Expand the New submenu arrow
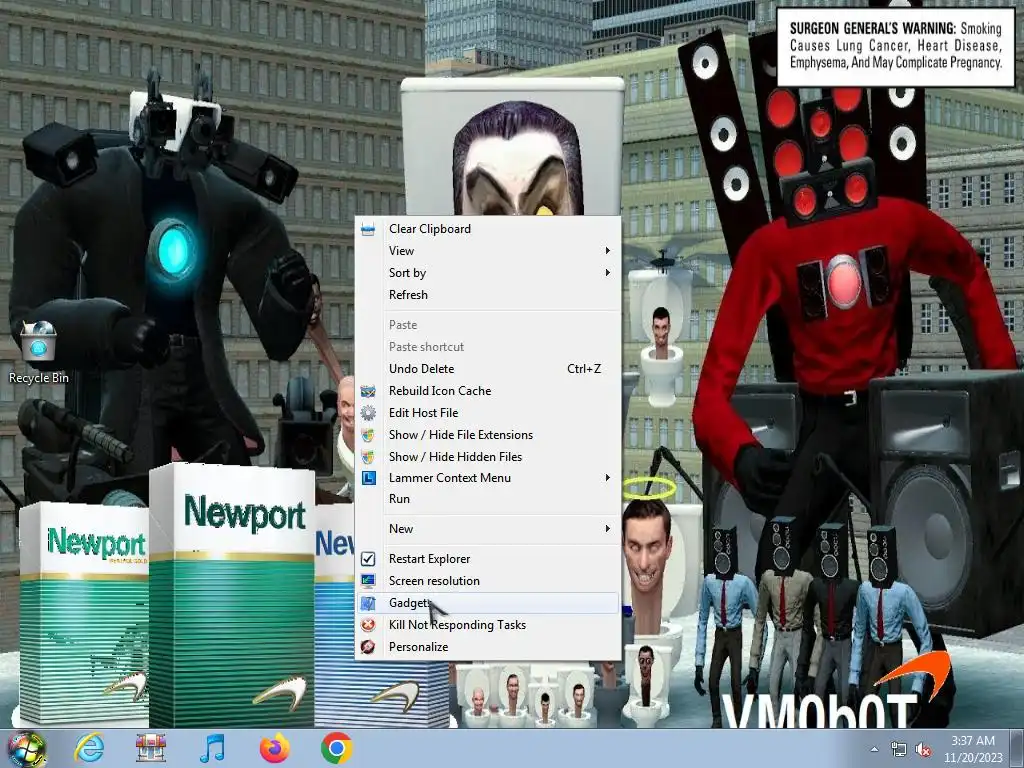Screen dimensions: 1024x768 click(x=607, y=528)
